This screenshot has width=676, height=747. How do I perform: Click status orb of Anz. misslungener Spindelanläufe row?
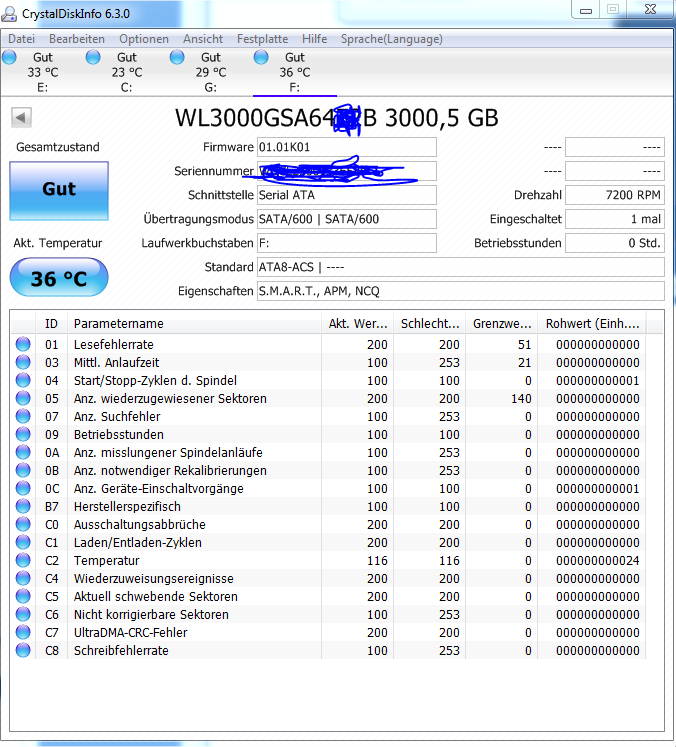[23, 452]
